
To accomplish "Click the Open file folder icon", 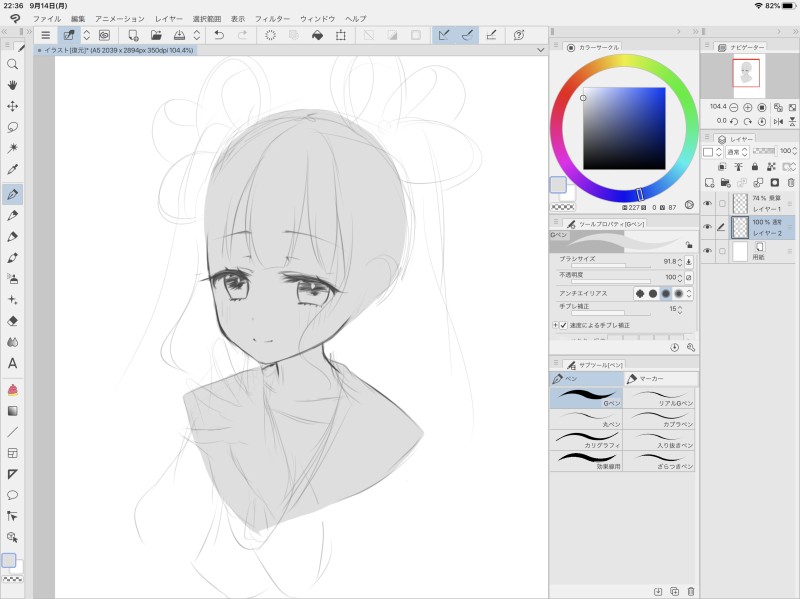I will tap(156, 35).
